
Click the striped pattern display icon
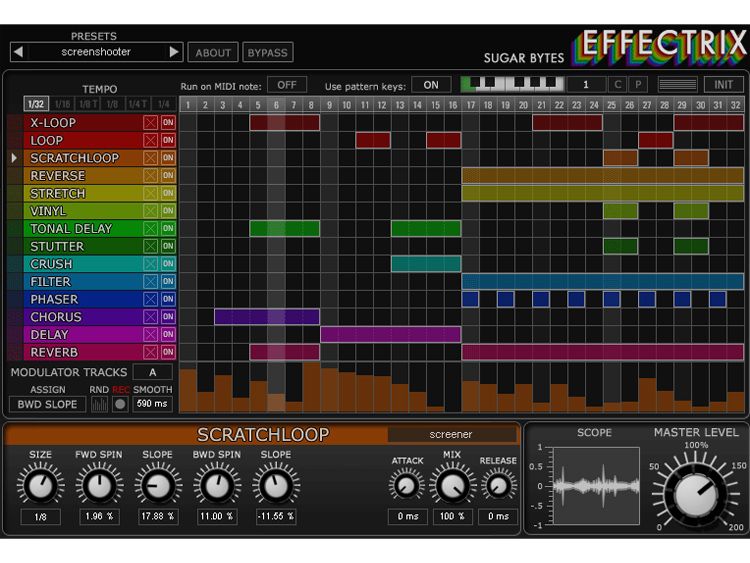pos(677,85)
